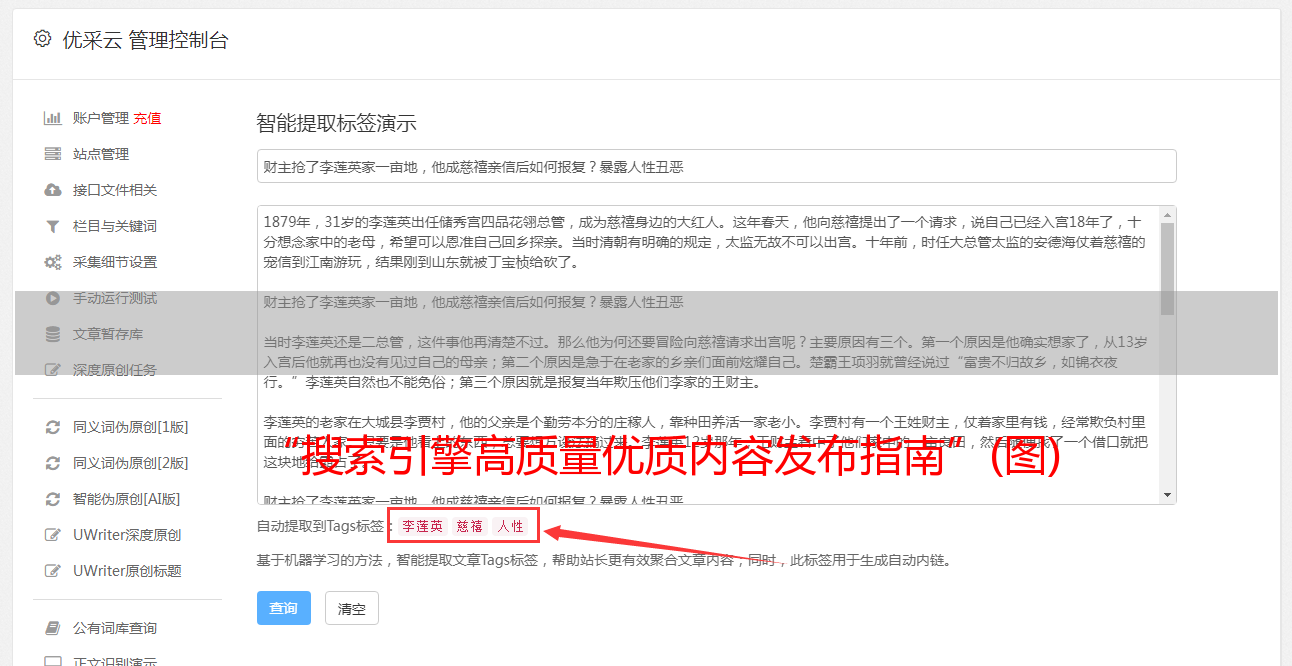Click the article title input field

click(716, 166)
